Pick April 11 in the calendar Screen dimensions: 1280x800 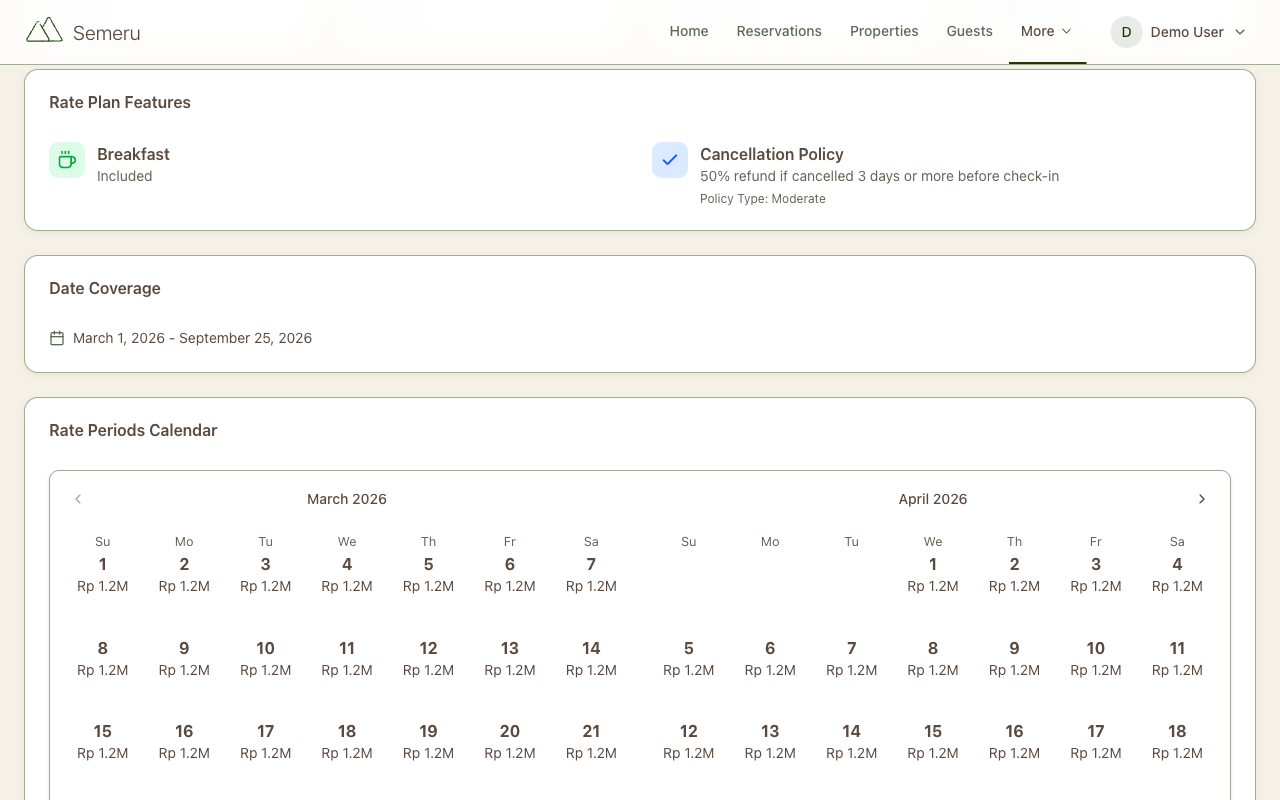tap(1177, 659)
